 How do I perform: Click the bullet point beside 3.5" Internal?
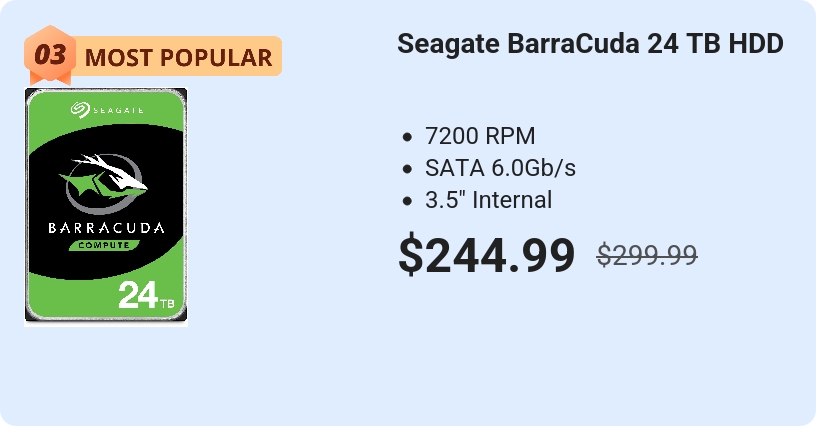[x=407, y=201]
